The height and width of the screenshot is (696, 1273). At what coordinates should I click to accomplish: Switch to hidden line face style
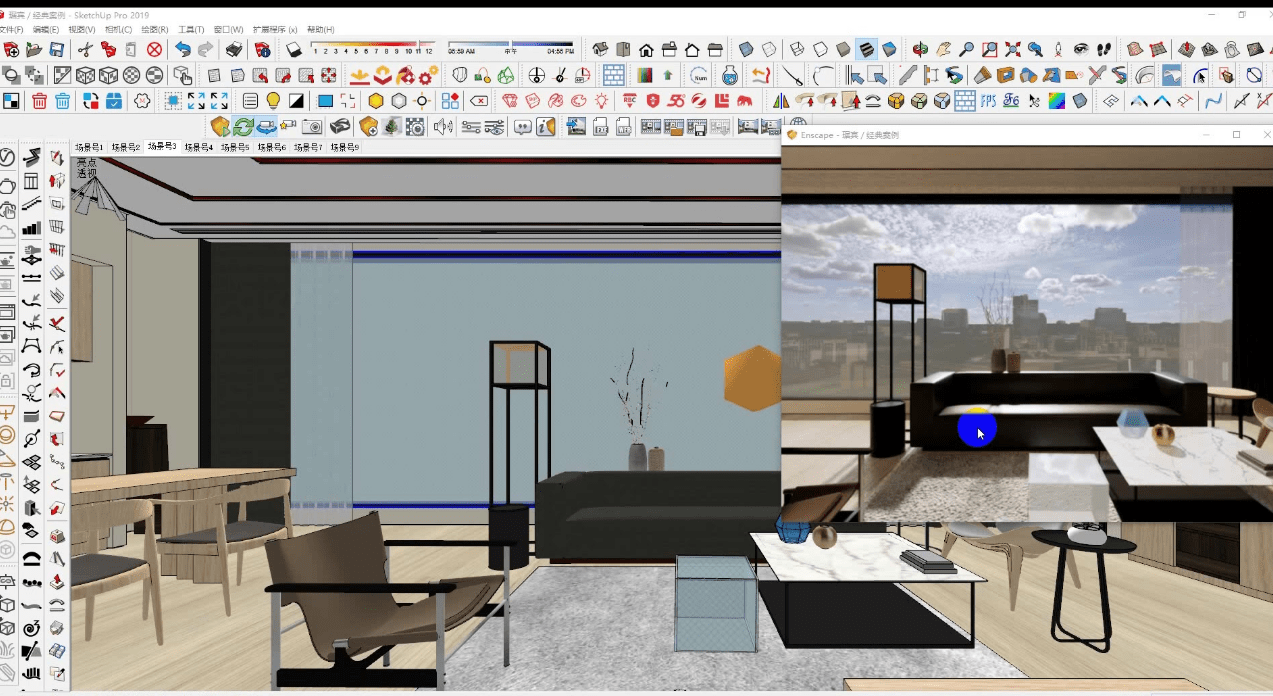[820, 49]
